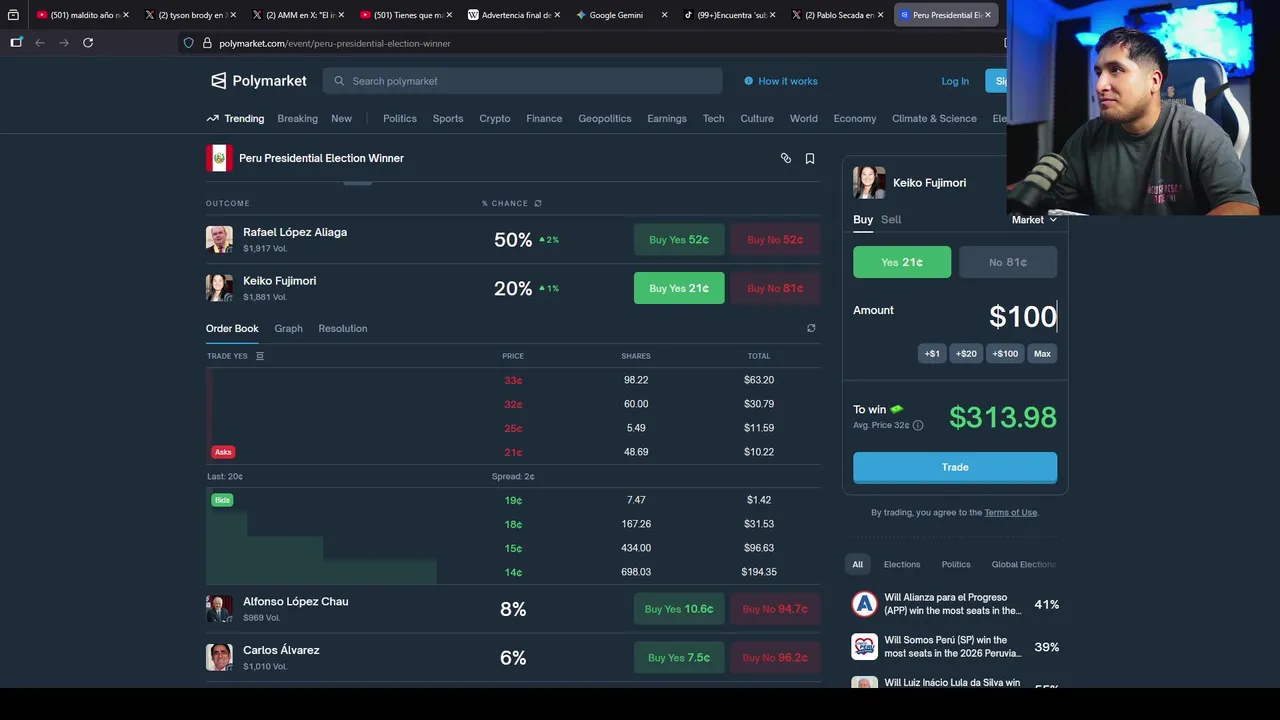The image size is (1280, 720).
Task: Filter related markets by Elections
Action: coord(902,564)
